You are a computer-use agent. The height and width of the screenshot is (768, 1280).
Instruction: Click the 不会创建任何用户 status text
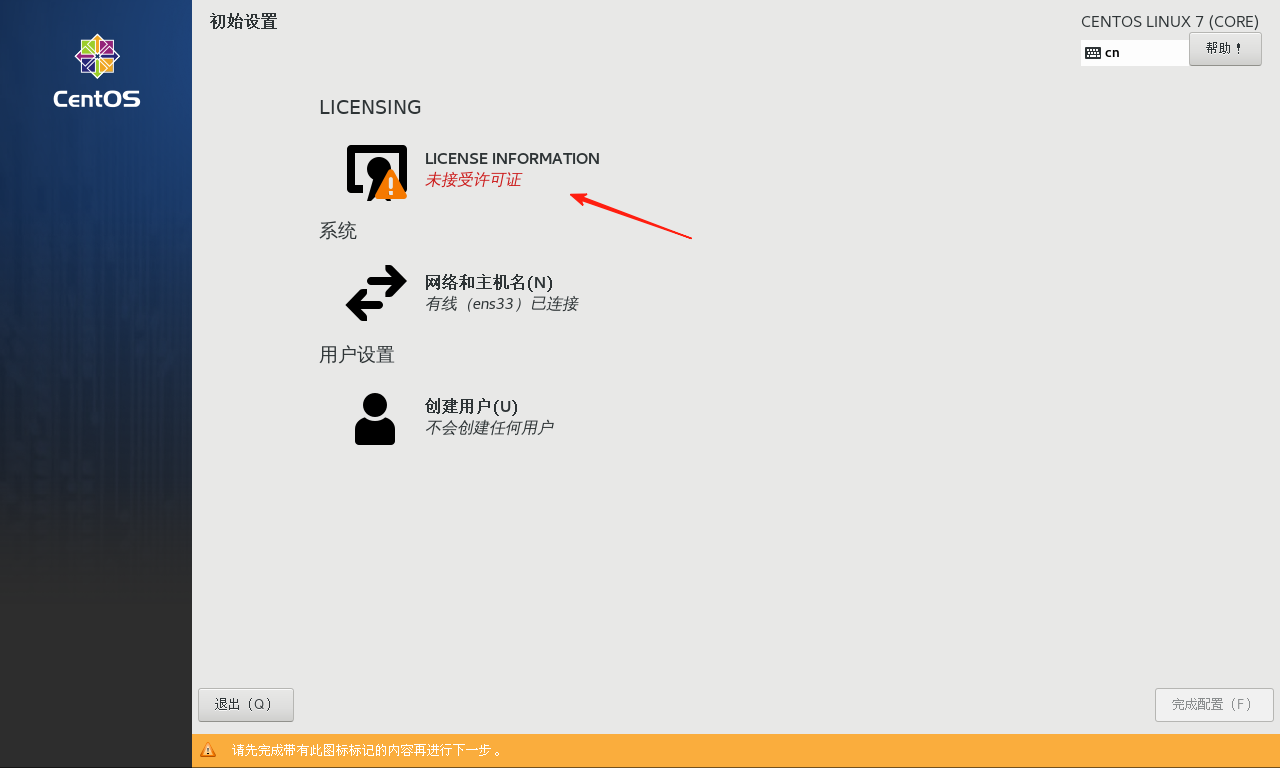(x=489, y=428)
